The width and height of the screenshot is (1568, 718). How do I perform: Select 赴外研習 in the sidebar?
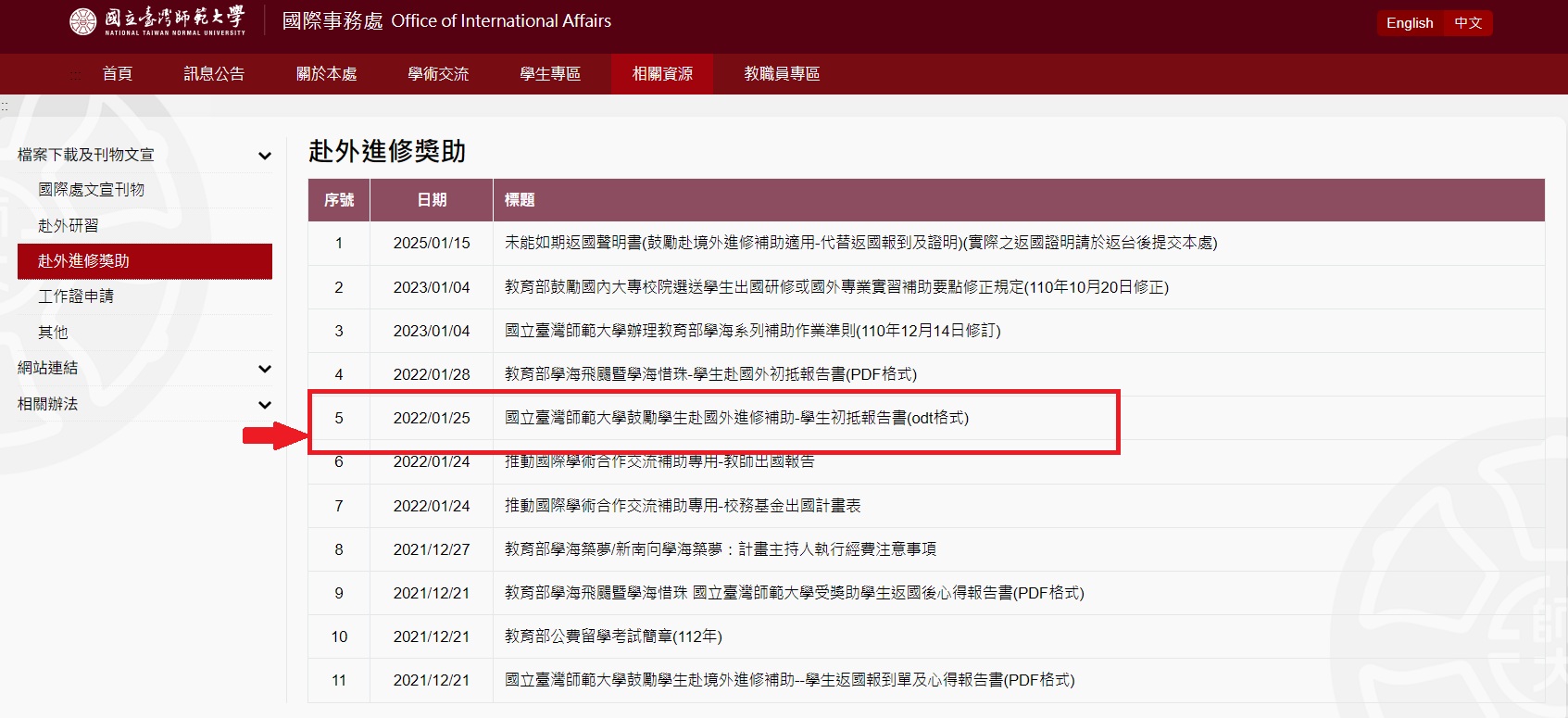tap(68, 226)
